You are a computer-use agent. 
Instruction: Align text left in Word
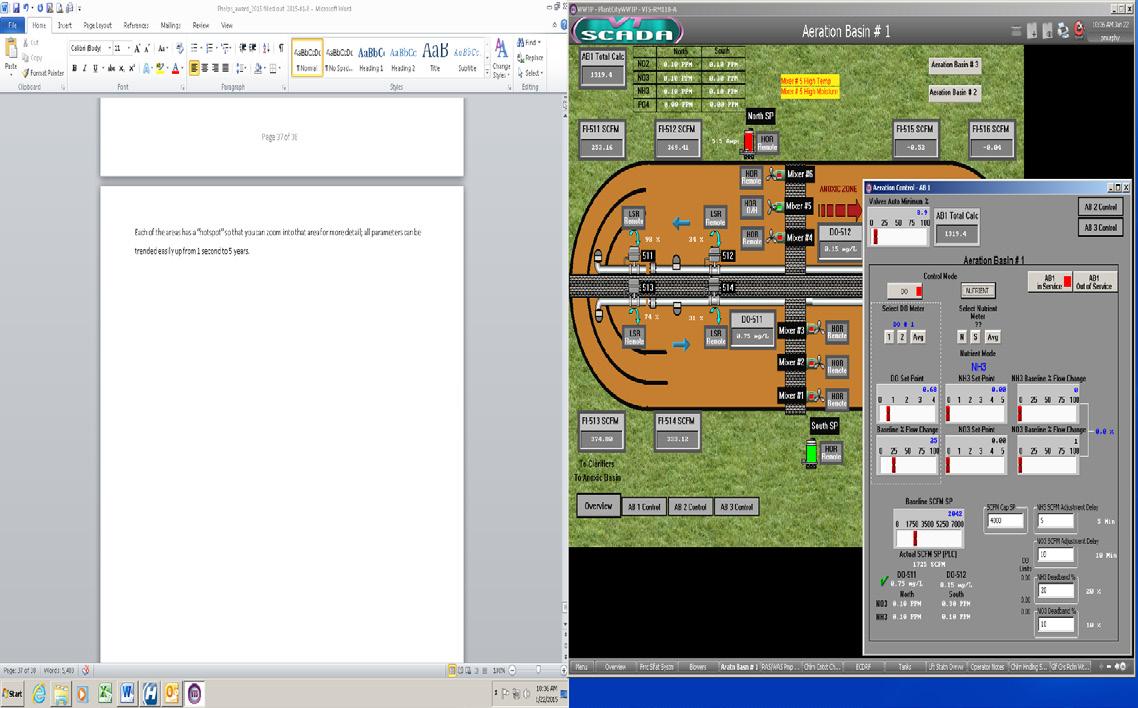click(194, 68)
